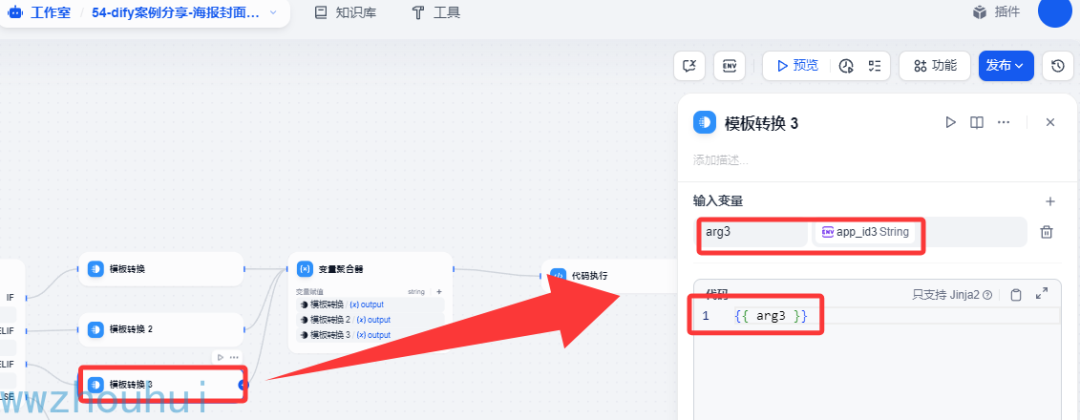
Task: Run node via play icon above 模板转换 3
Action: [x=220, y=357]
